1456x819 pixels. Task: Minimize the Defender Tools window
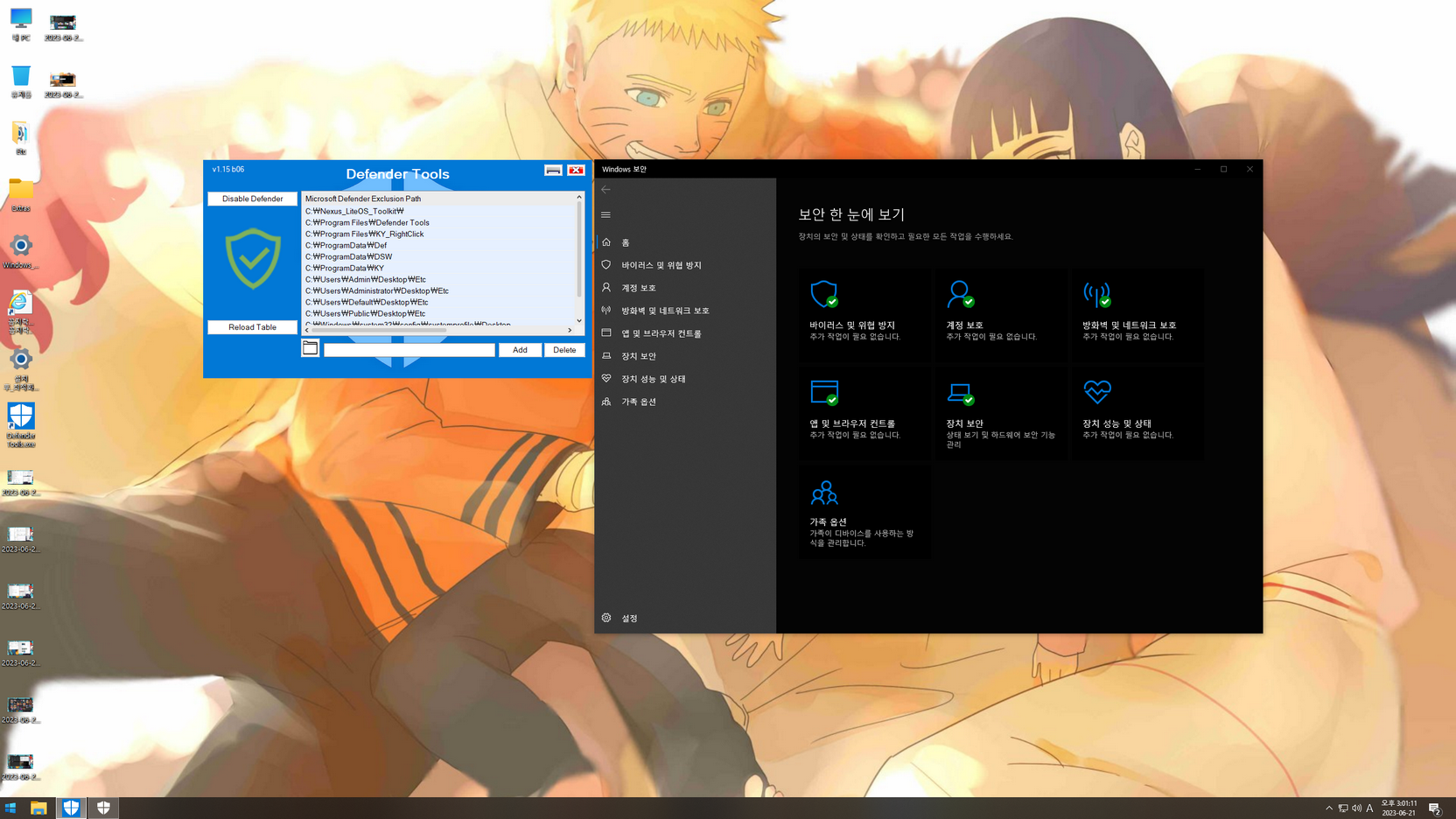553,171
